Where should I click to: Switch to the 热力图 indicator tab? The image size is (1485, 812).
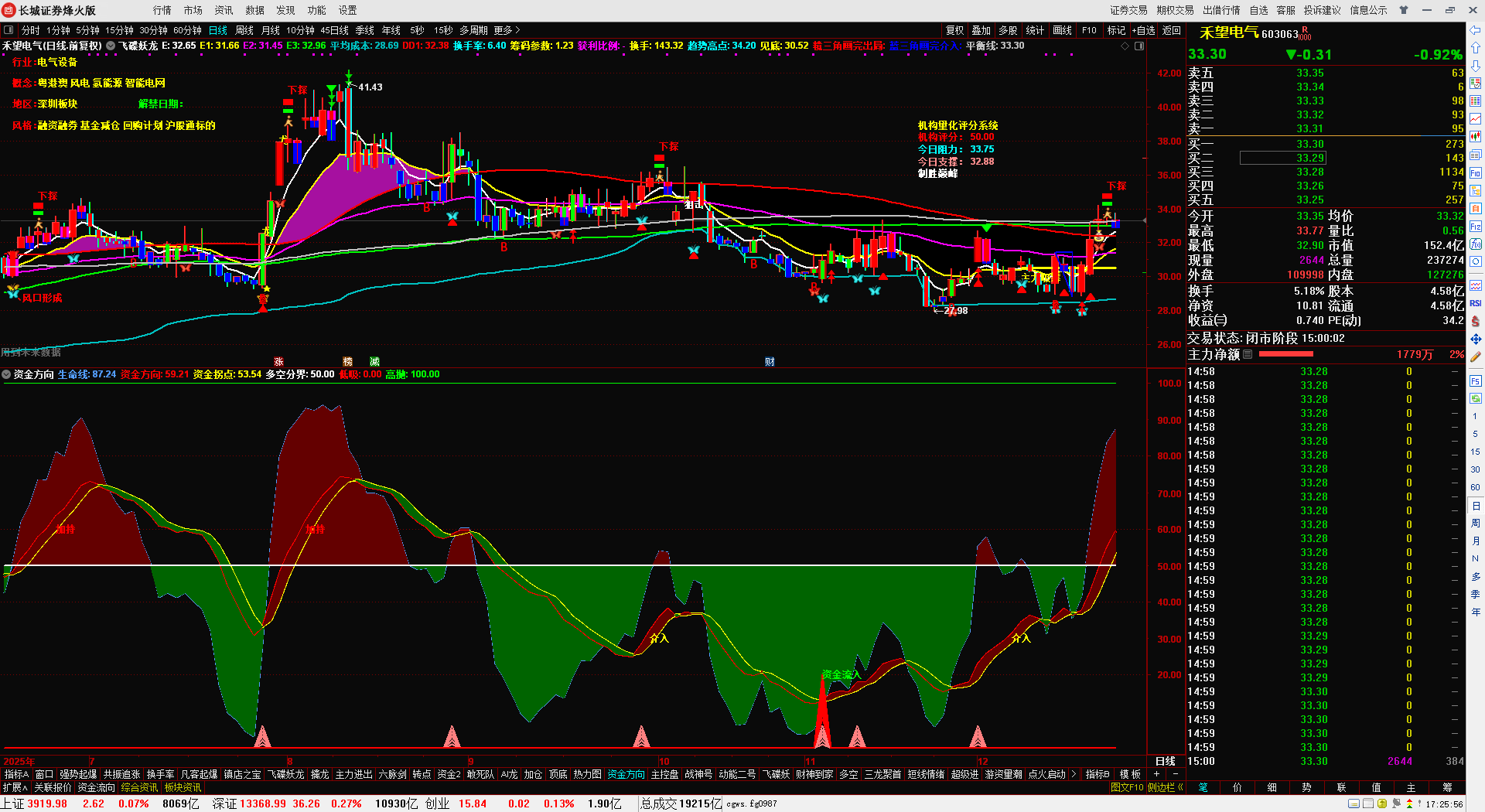point(587,774)
